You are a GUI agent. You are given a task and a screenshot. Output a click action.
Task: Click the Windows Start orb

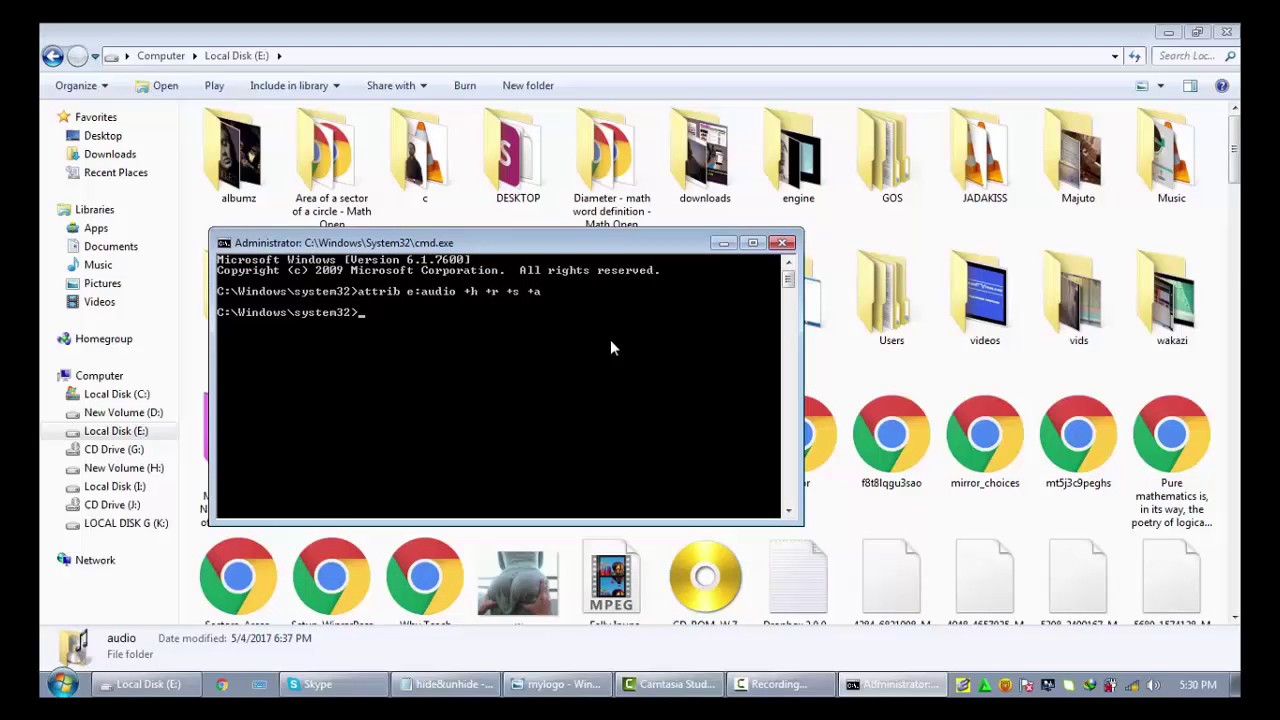point(63,684)
